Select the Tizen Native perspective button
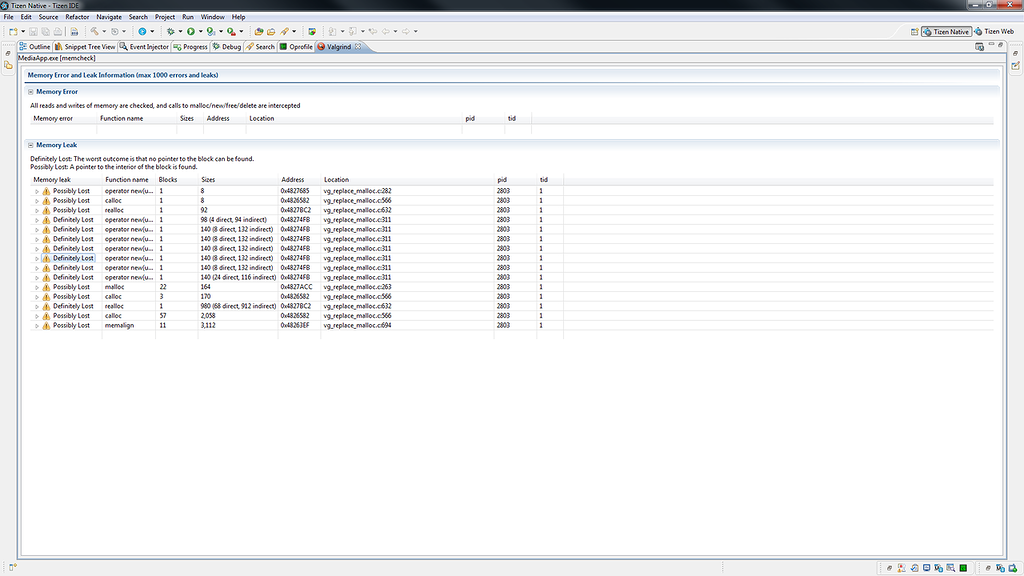The width and height of the screenshot is (1024, 576). coord(946,31)
